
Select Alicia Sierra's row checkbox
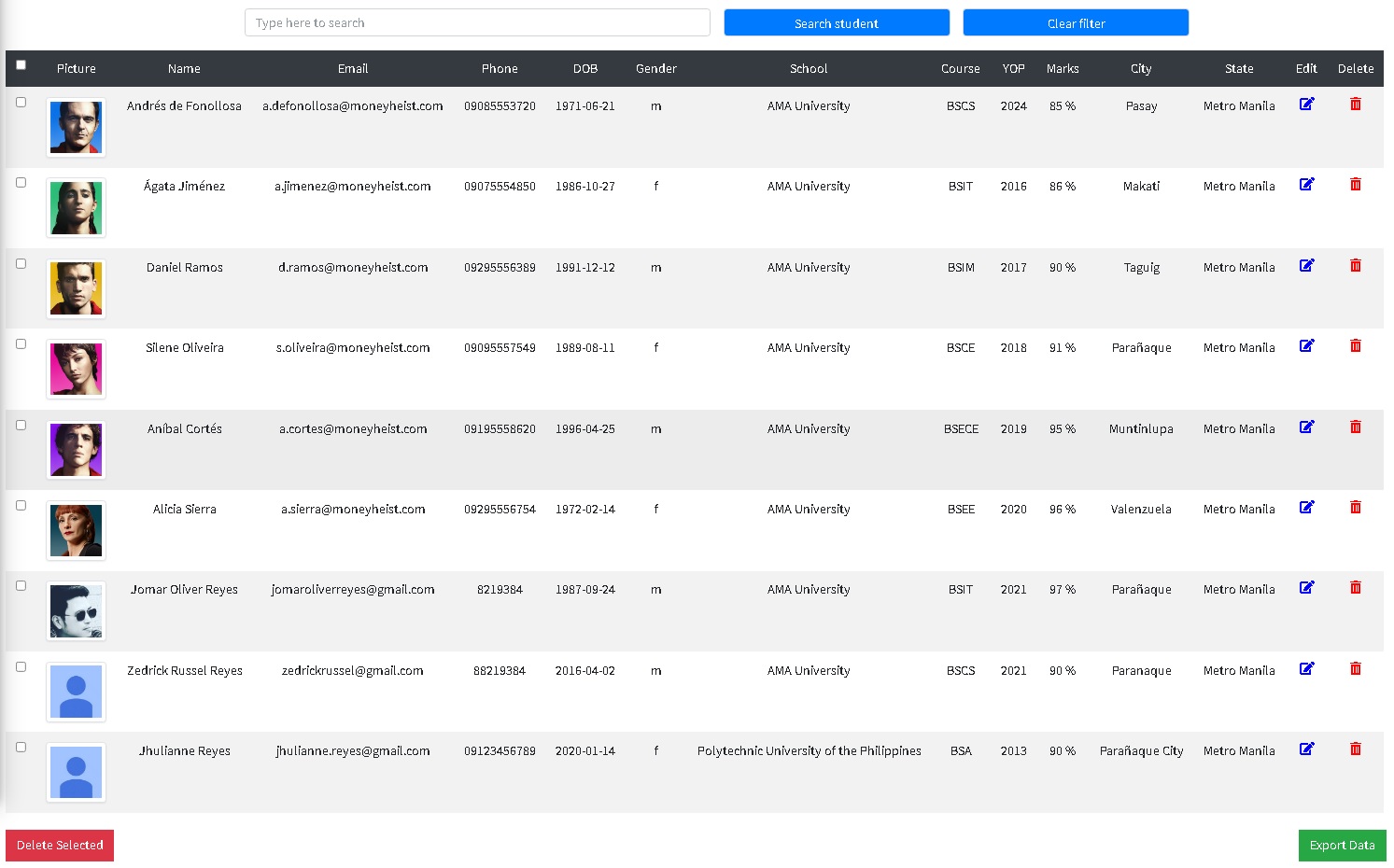click(21, 506)
